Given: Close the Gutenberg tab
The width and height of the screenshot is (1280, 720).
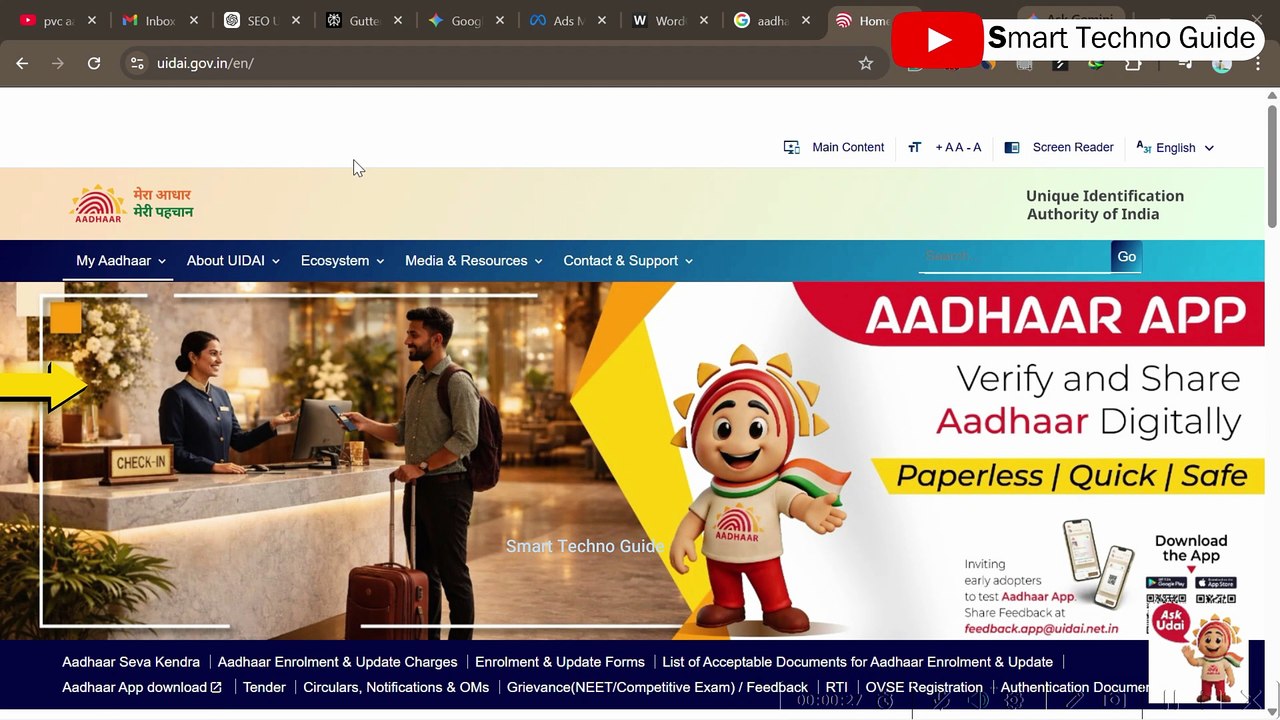Looking at the screenshot, I should pyautogui.click(x=398, y=20).
